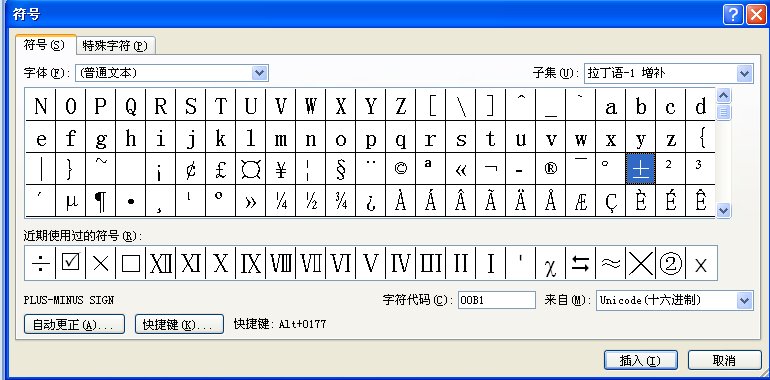Click symbol grid scroll up arrow

click(723, 95)
